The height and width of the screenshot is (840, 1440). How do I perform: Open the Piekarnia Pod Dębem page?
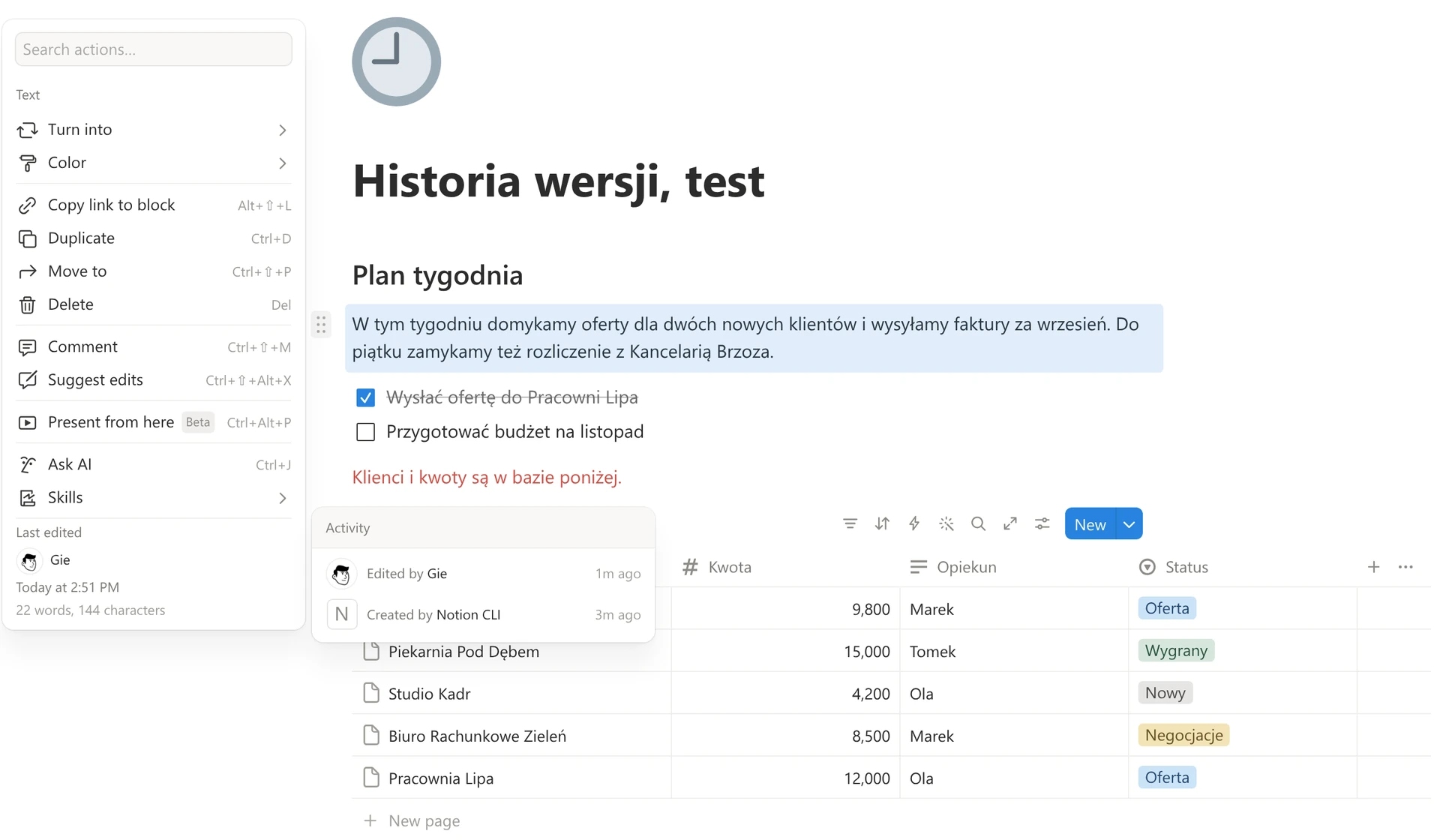pyautogui.click(x=463, y=651)
